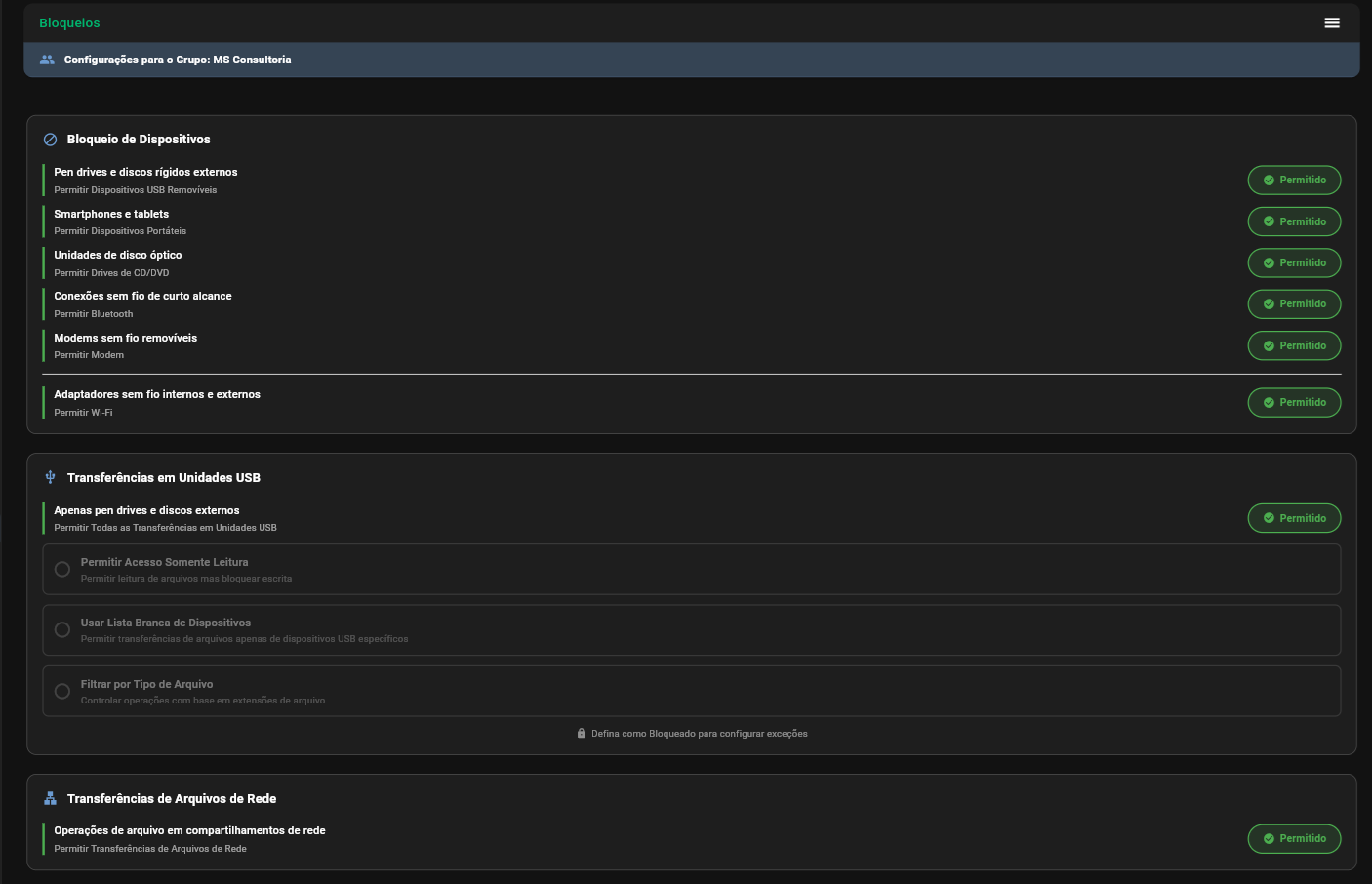Click the Bloqueio de Dispositivos section heading
The width and height of the screenshot is (1372, 884).
pyautogui.click(x=139, y=140)
